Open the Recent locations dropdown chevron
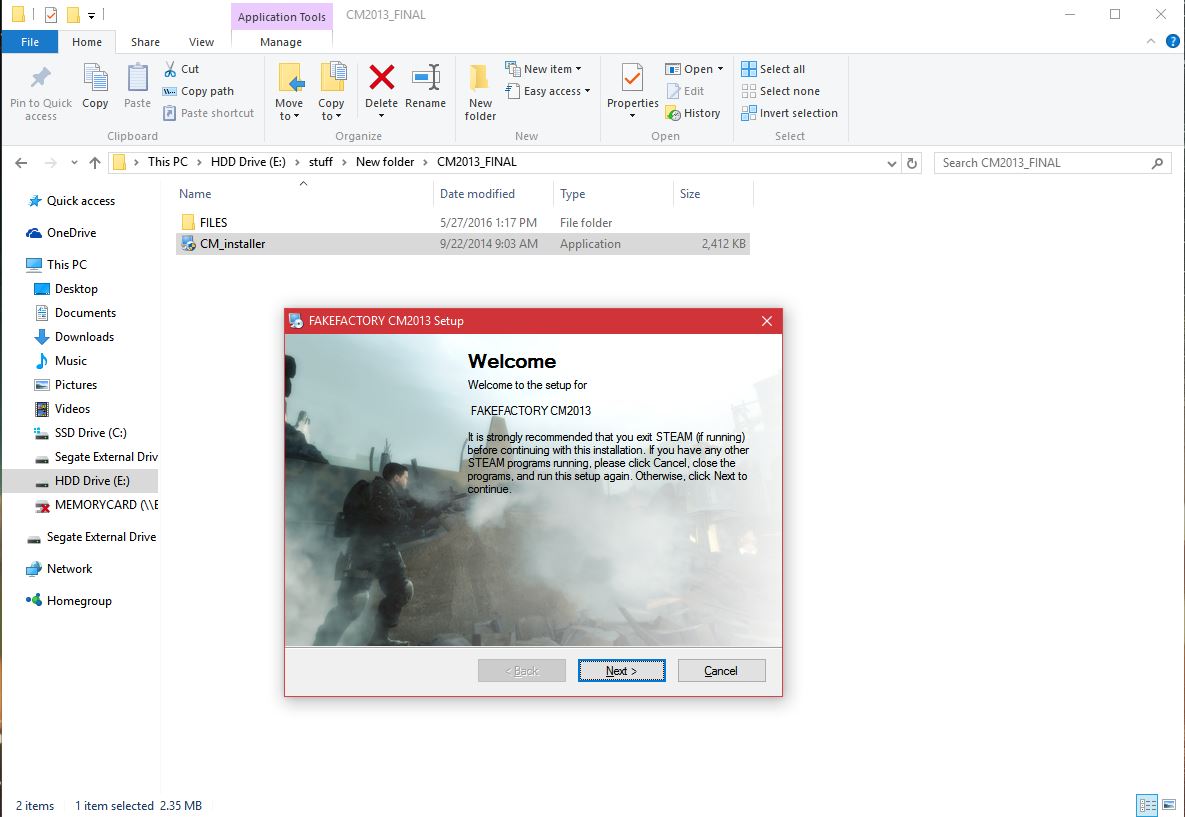1185x817 pixels. coord(74,162)
